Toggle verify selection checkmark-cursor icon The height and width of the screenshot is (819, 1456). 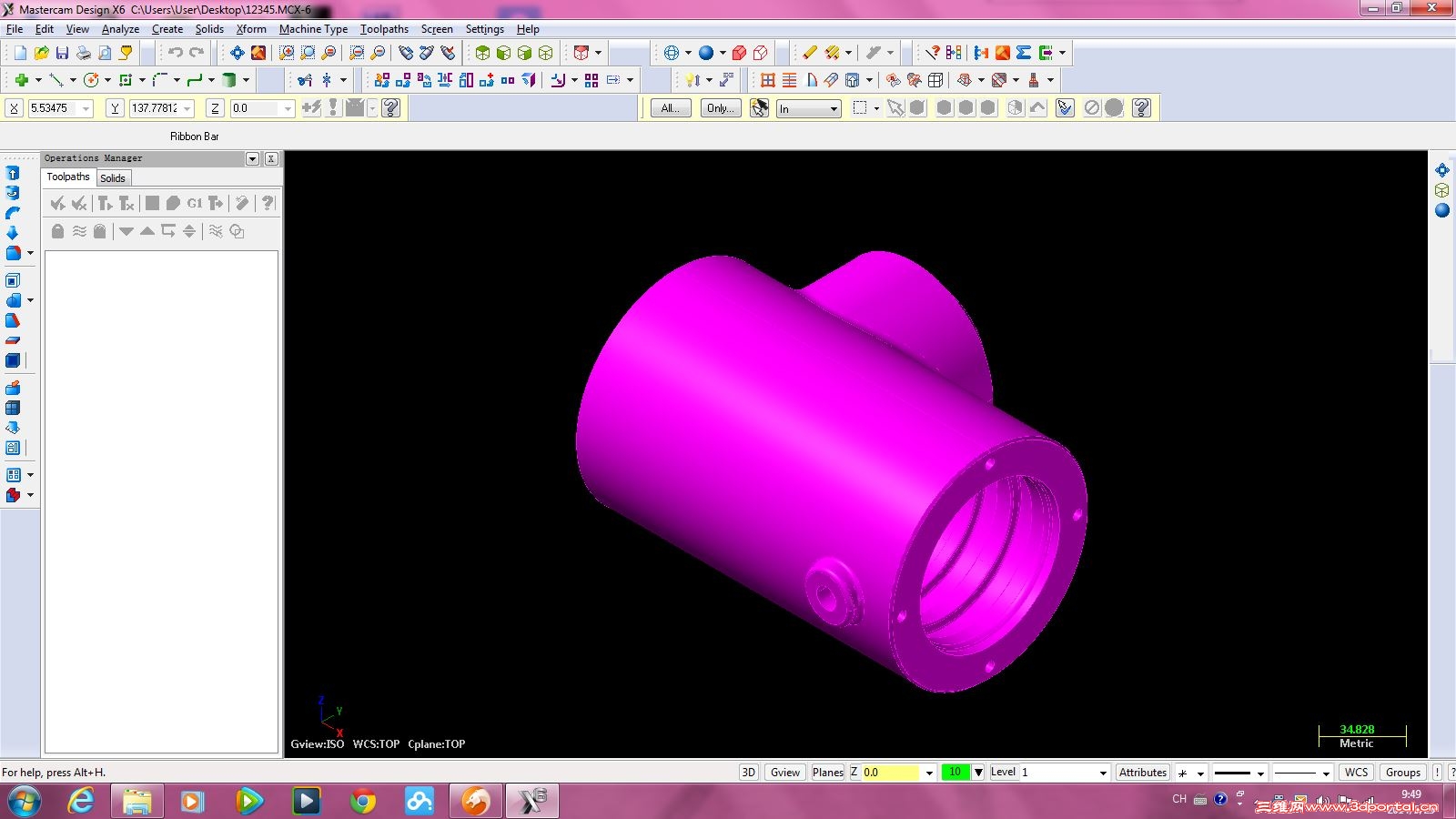(1065, 108)
